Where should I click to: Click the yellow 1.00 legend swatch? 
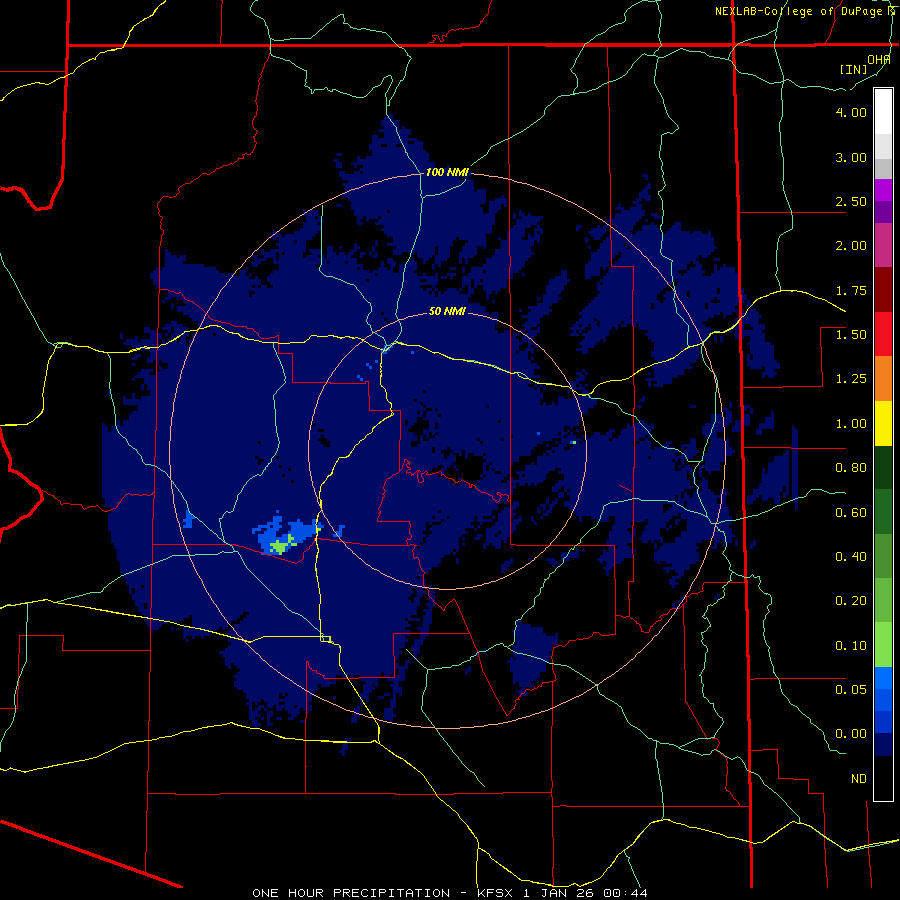(883, 423)
